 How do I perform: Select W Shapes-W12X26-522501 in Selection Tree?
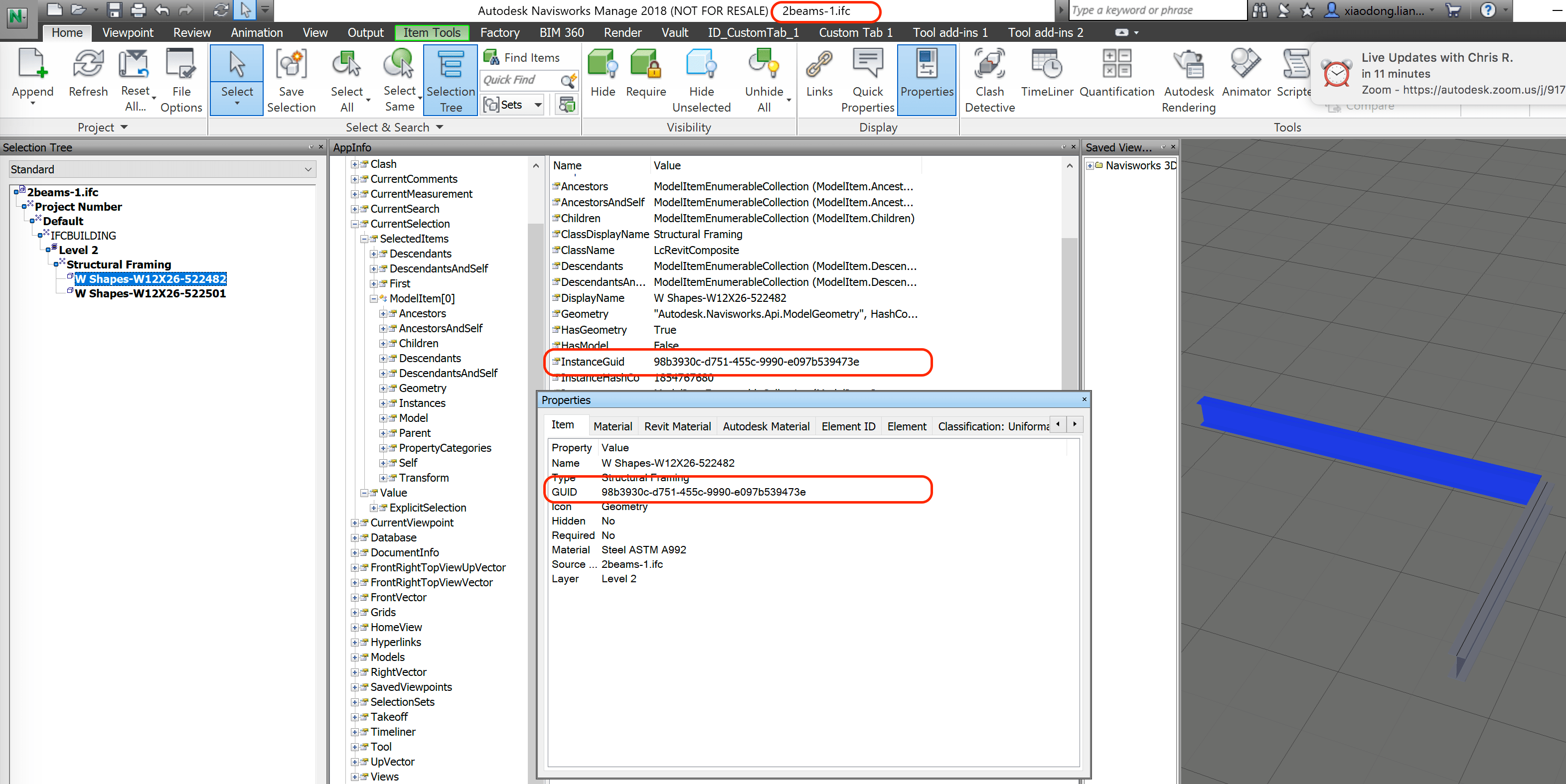[x=150, y=293]
